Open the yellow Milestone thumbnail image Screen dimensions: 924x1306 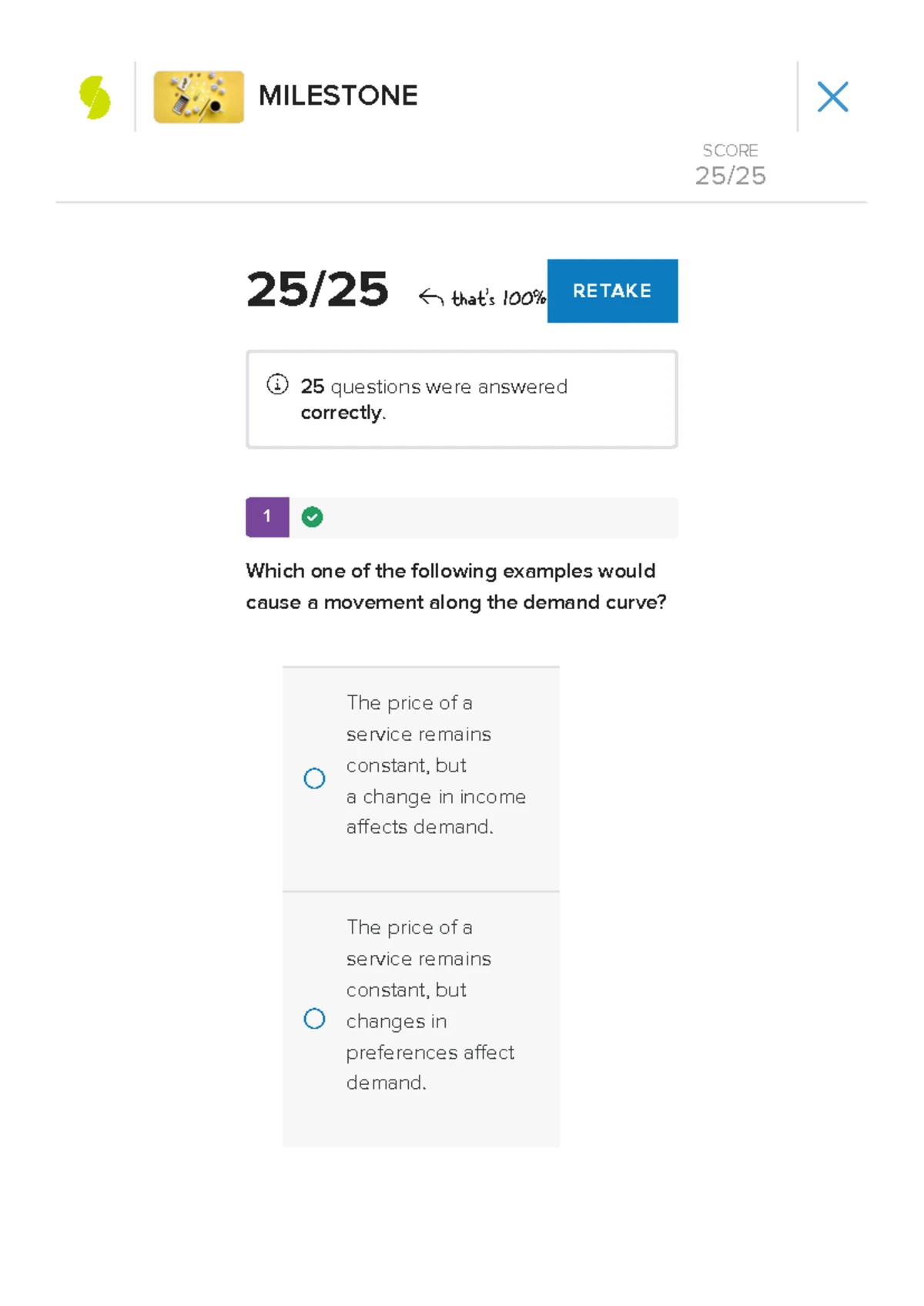click(199, 97)
